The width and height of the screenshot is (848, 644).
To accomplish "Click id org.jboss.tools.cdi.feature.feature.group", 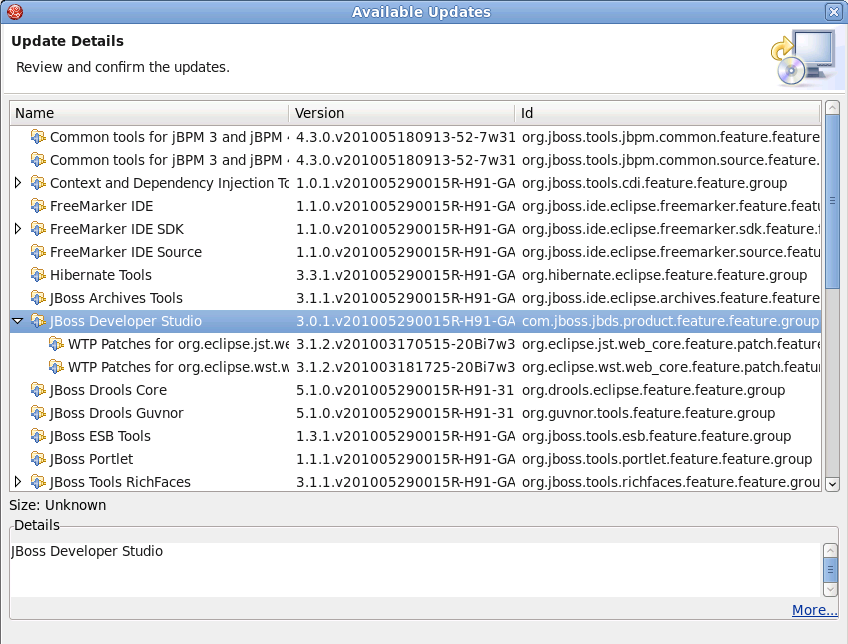I will [654, 183].
